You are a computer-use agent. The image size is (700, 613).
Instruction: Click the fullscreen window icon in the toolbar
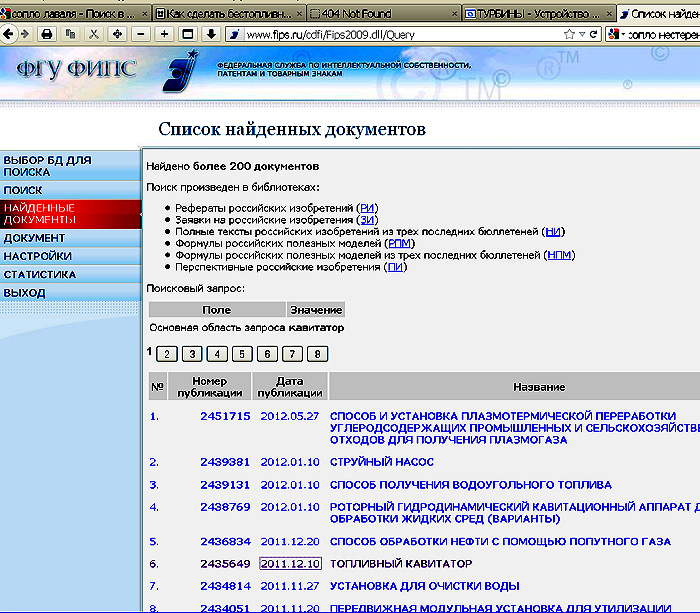pos(188,34)
